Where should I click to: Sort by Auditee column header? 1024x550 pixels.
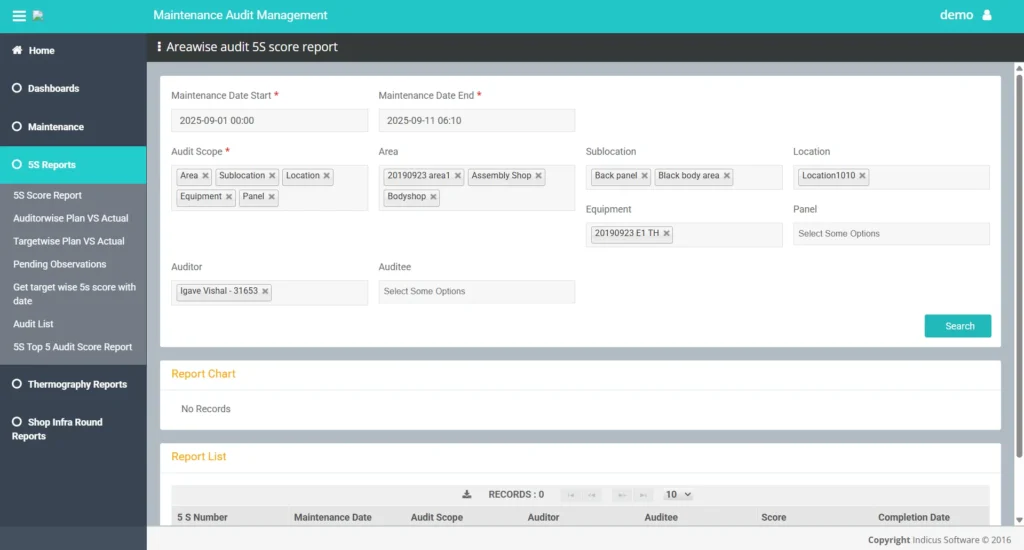[661, 517]
